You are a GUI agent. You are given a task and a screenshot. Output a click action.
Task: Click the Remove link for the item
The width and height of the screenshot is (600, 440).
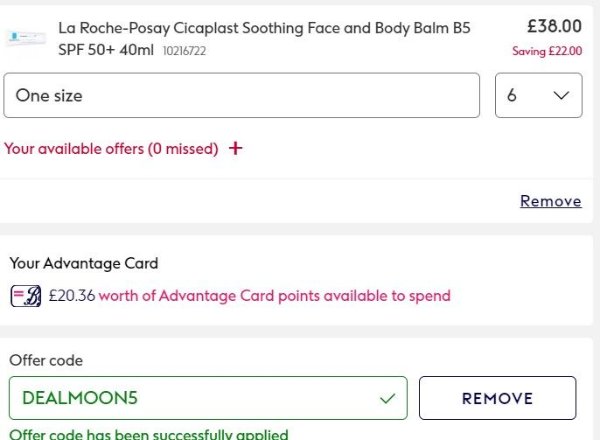[550, 201]
